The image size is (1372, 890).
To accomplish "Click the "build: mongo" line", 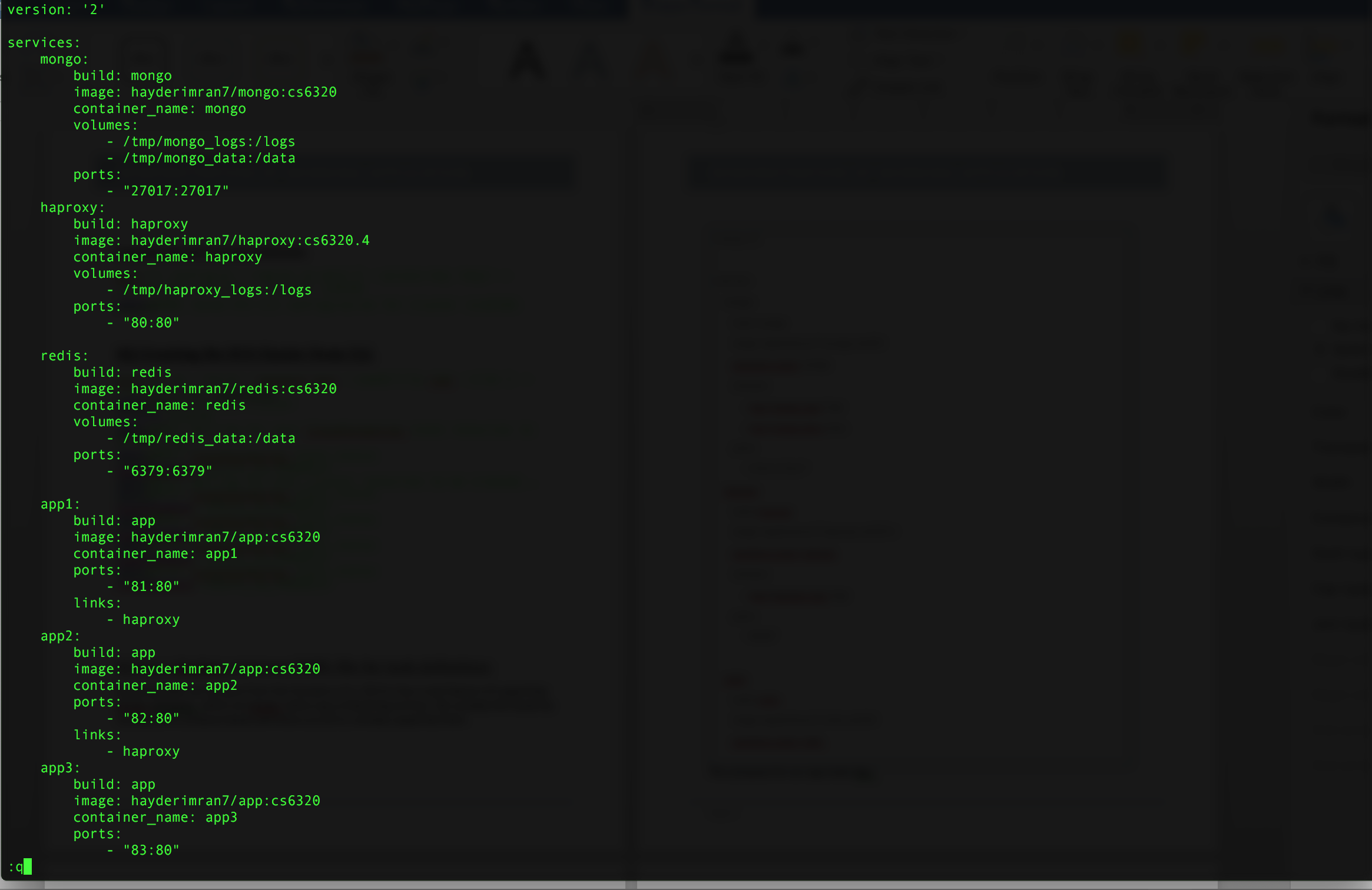I will pyautogui.click(x=122, y=75).
